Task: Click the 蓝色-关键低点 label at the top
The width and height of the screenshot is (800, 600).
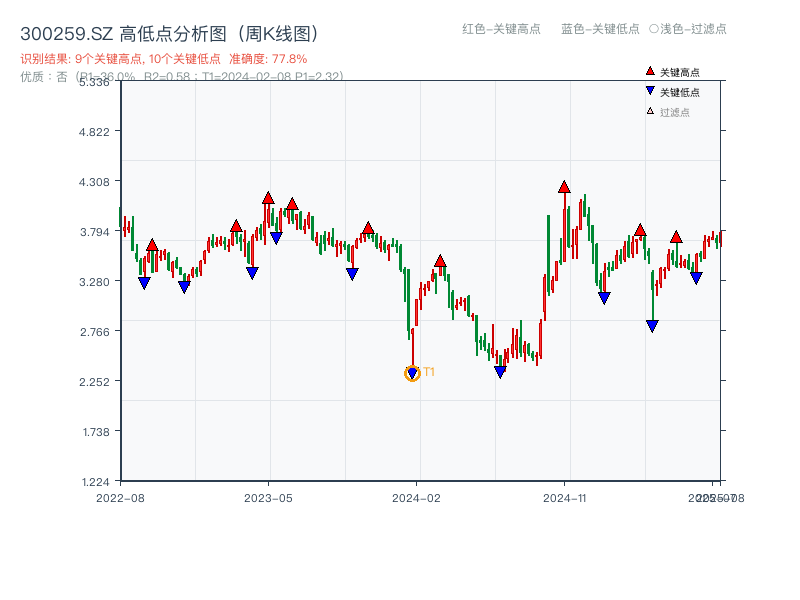Action: 600,29
